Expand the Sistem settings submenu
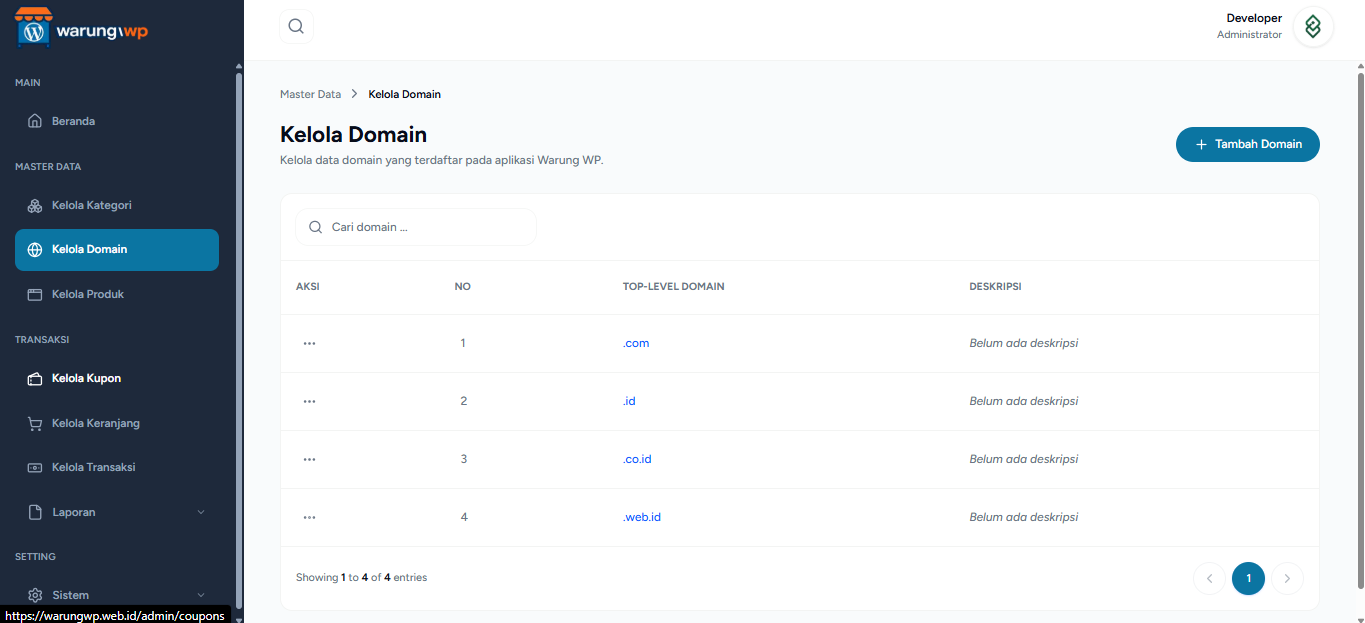The height and width of the screenshot is (623, 1365). pos(116,595)
